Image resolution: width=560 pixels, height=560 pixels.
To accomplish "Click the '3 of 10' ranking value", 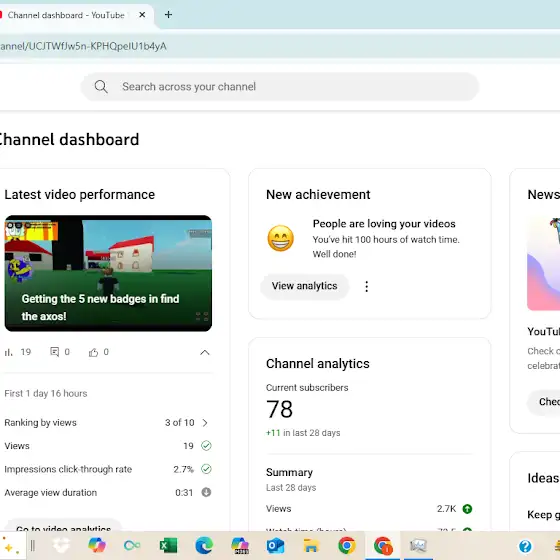I will [x=180, y=423].
